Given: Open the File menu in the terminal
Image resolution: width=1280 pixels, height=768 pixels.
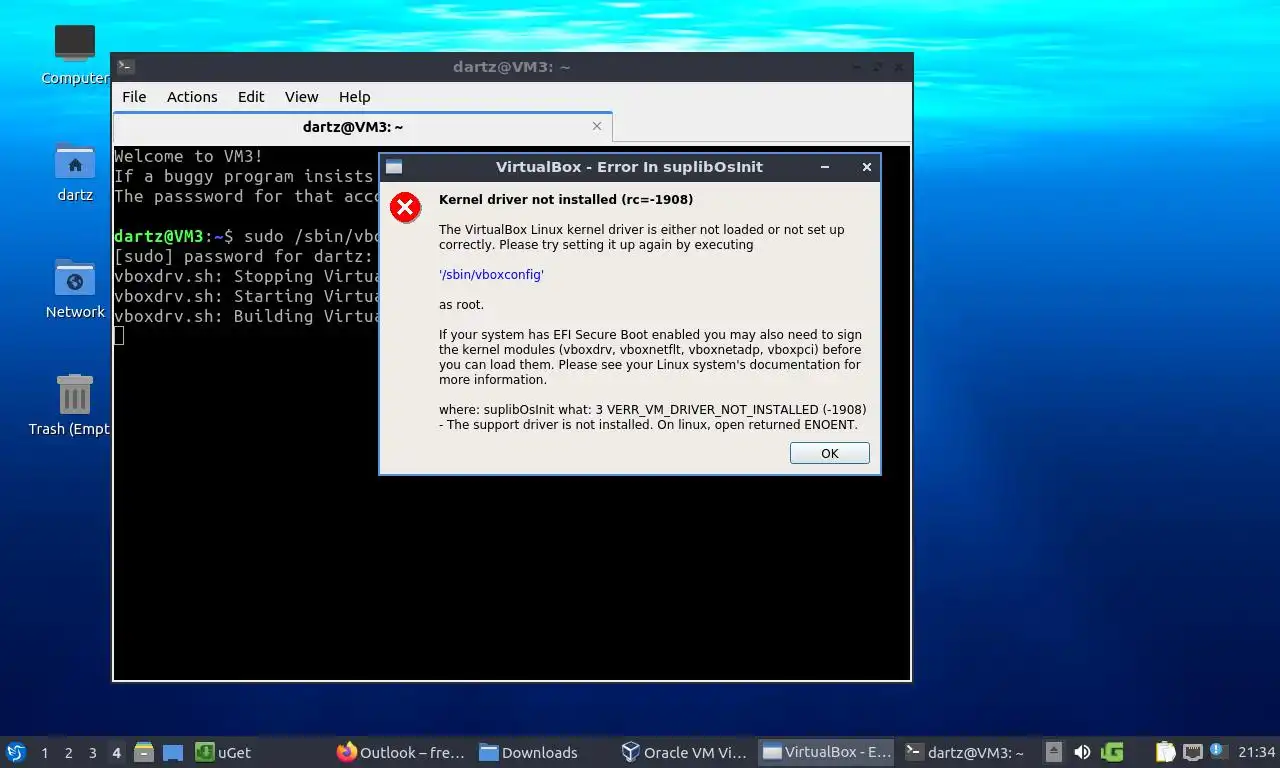Looking at the screenshot, I should click(134, 97).
